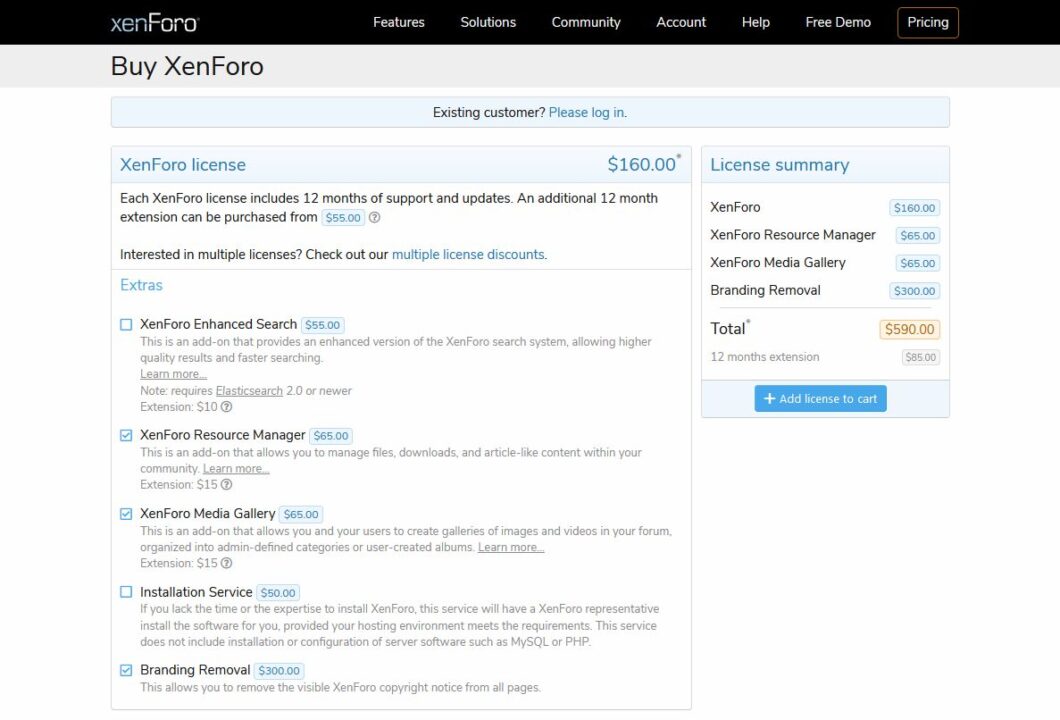
Task: Click the $55.00 badge beside XenForo Enhanced Search
Action: (322, 325)
